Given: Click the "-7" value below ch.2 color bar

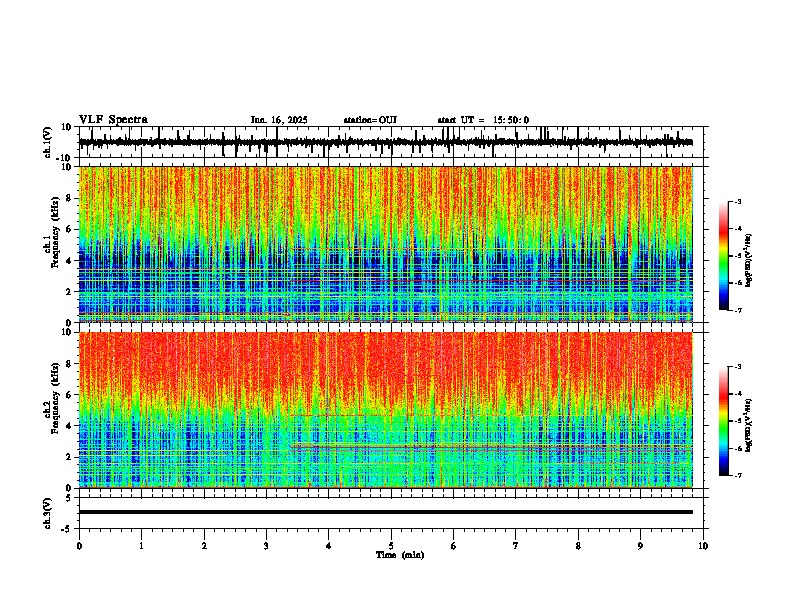Looking at the screenshot, I should pos(737,476).
